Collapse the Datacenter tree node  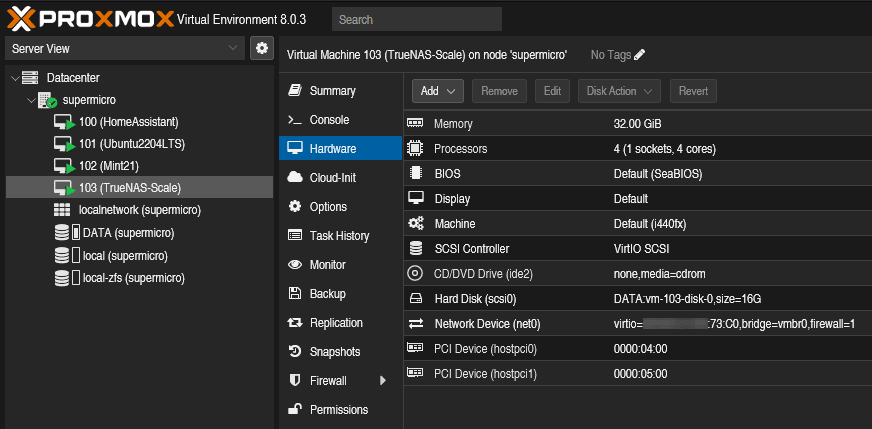coord(14,78)
